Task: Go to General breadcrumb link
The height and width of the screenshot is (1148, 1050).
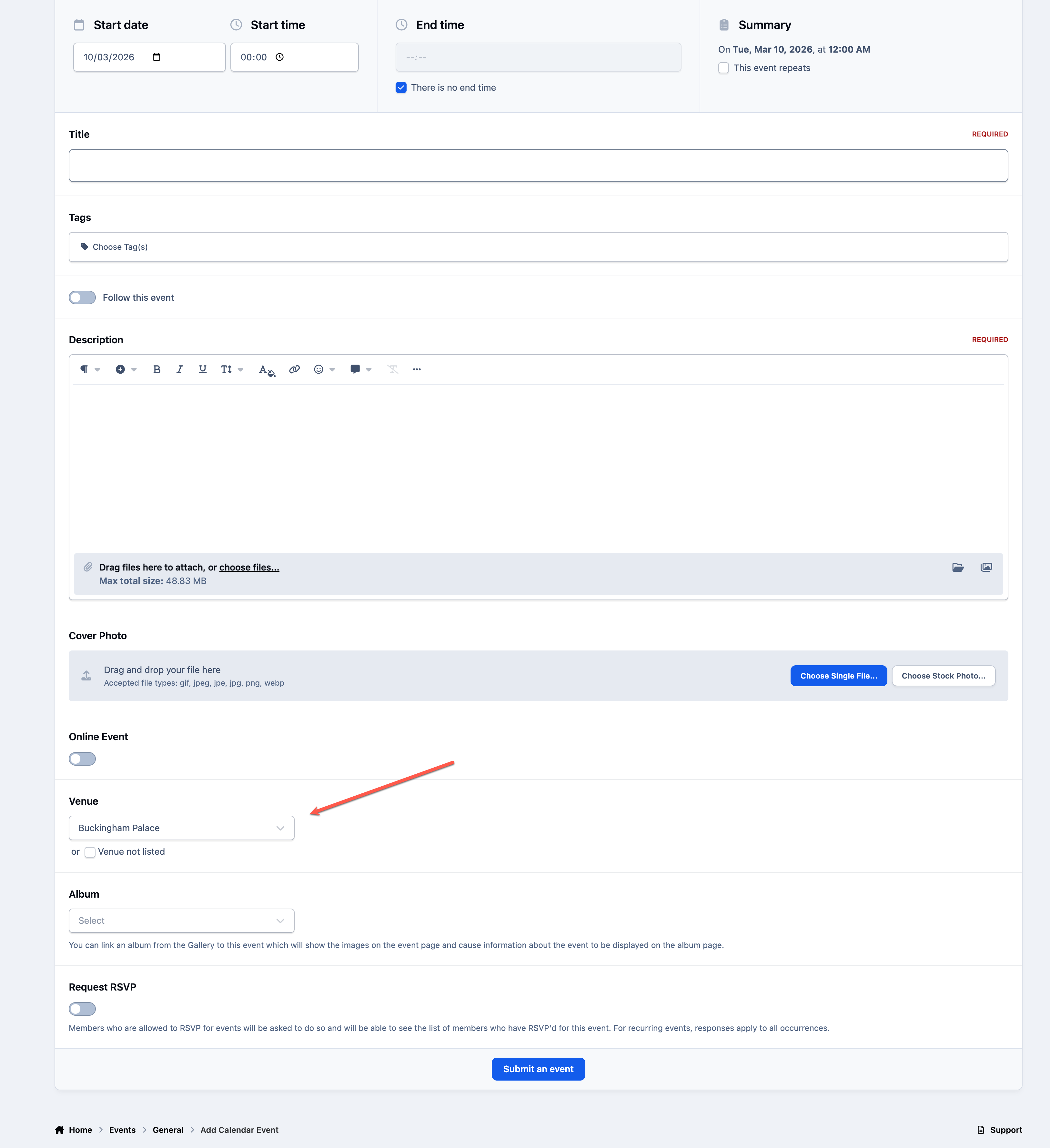Action: point(168,1130)
